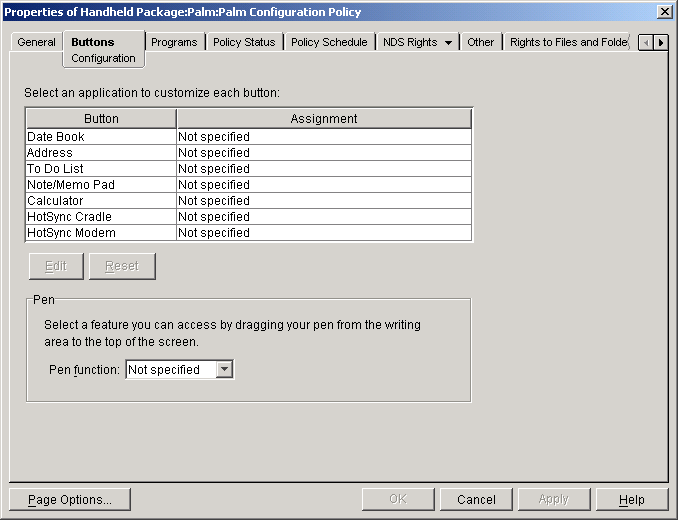Open the Rights to Files and Folders tab
Viewport: 678px width, 520px height.
[x=568, y=42]
